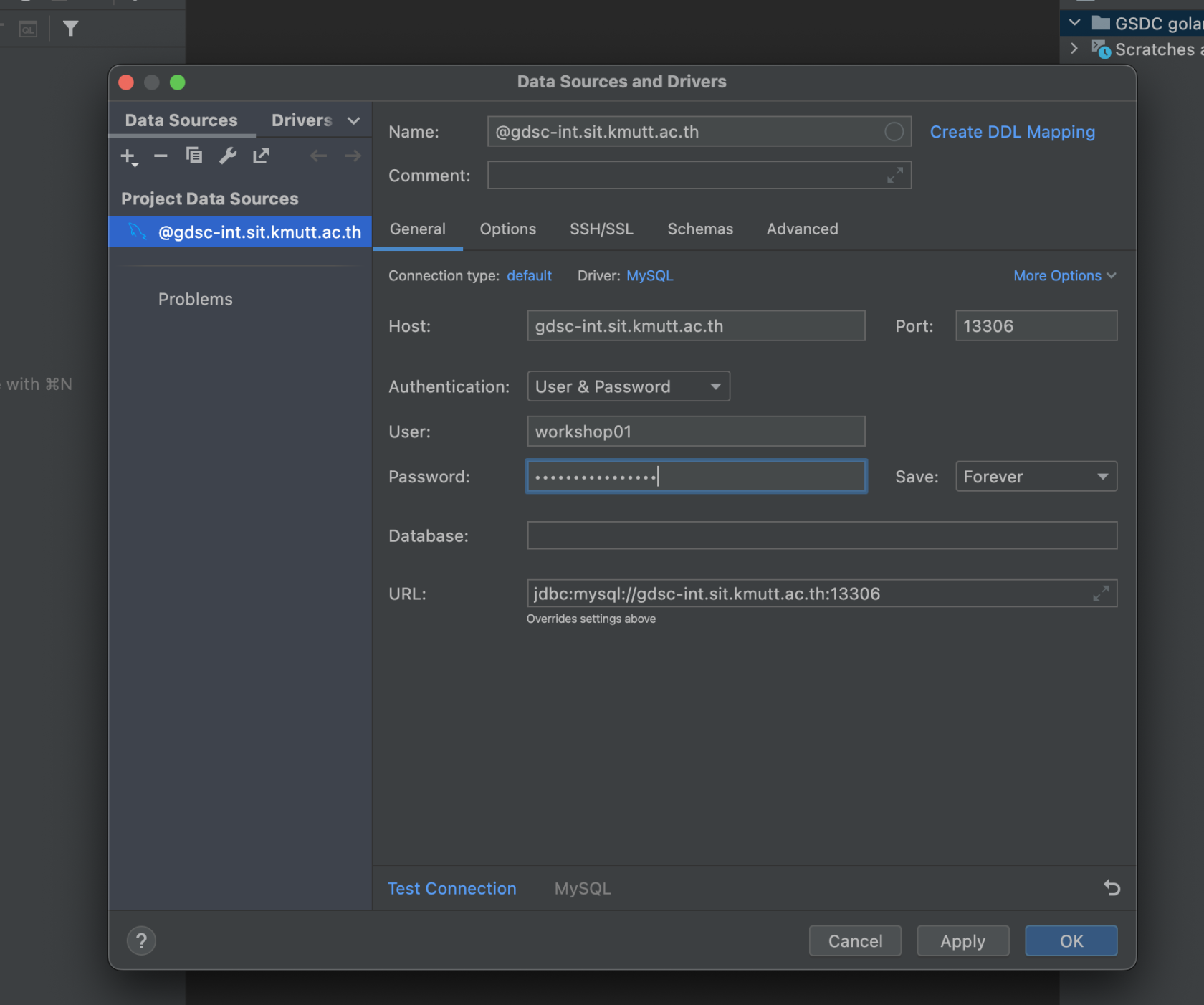Open the SSH/SSL tab
This screenshot has height=1005, width=1204.
[601, 229]
